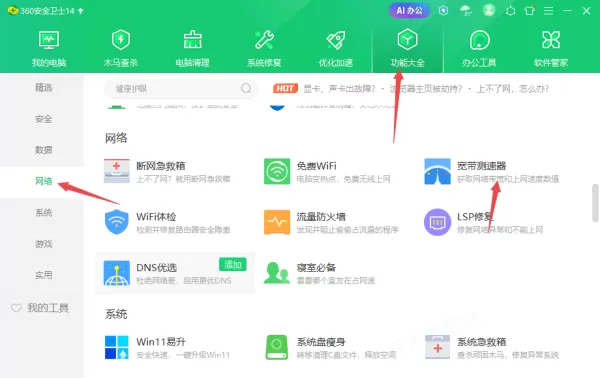Launch the 系统急救箱 tool
Screen dimensions: 600x378
[x=492, y=347]
